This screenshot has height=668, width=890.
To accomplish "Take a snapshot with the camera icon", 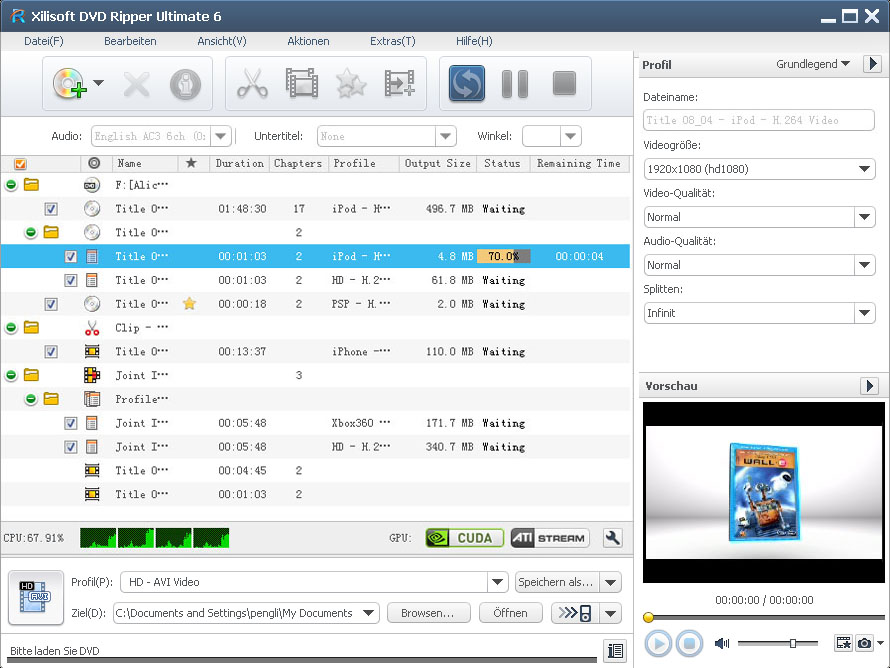I will [x=864, y=643].
